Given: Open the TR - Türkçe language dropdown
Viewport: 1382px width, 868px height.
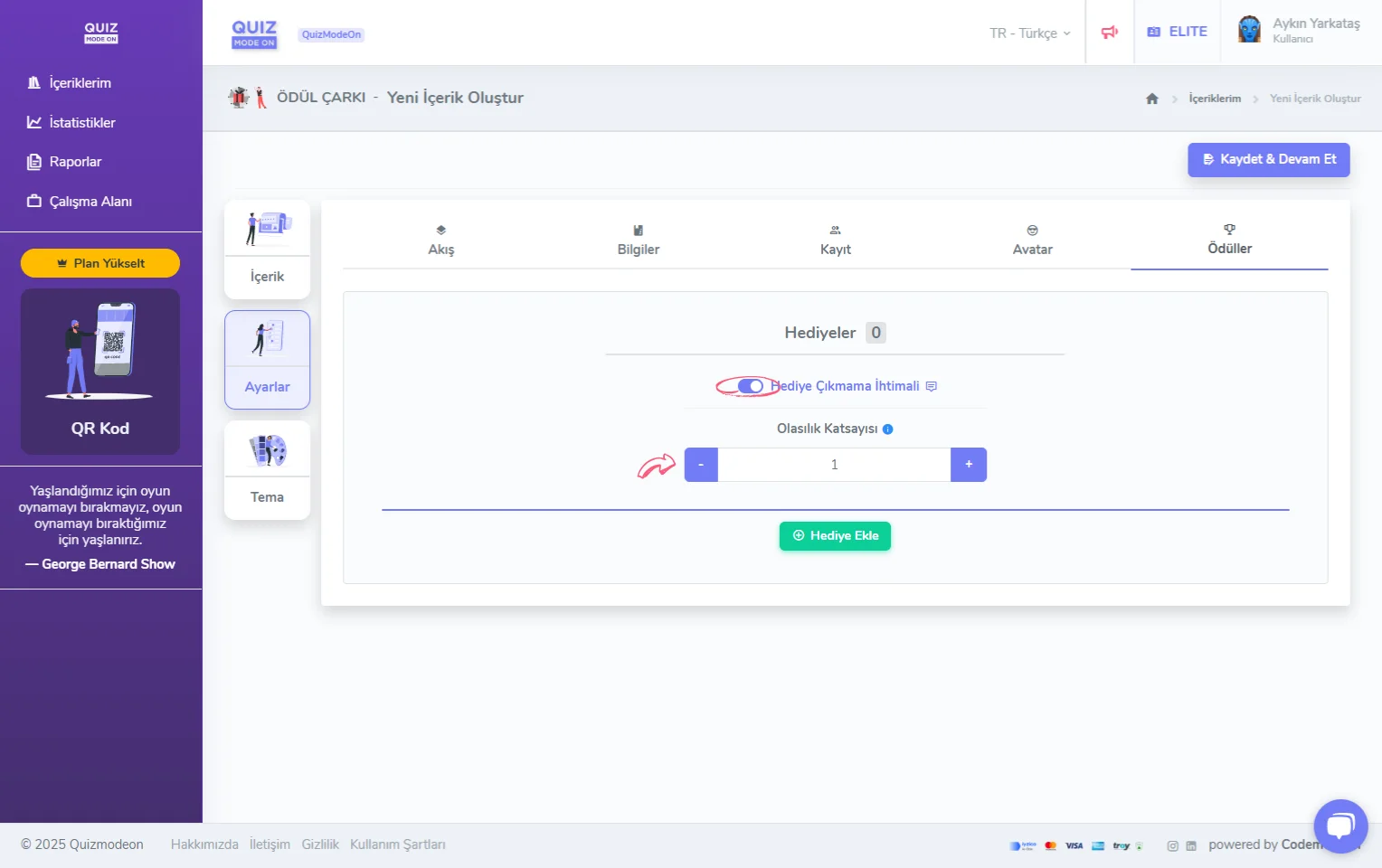Looking at the screenshot, I should [1029, 33].
